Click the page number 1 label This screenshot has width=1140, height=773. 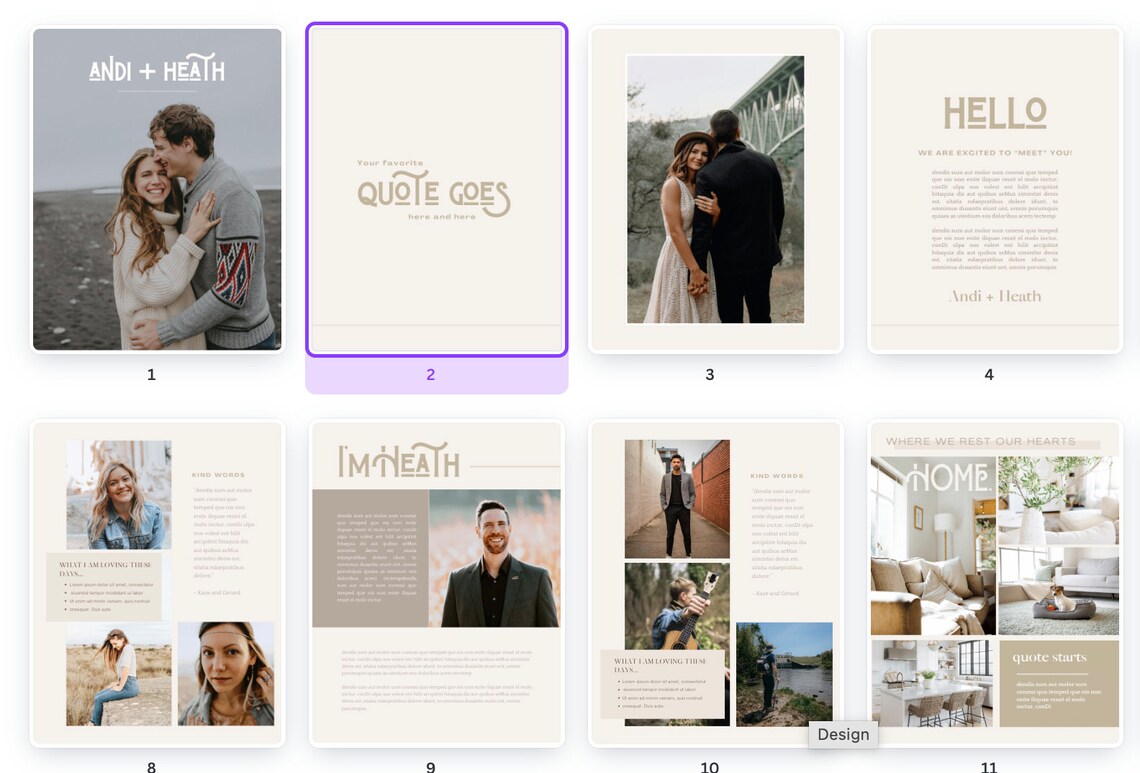(x=151, y=374)
